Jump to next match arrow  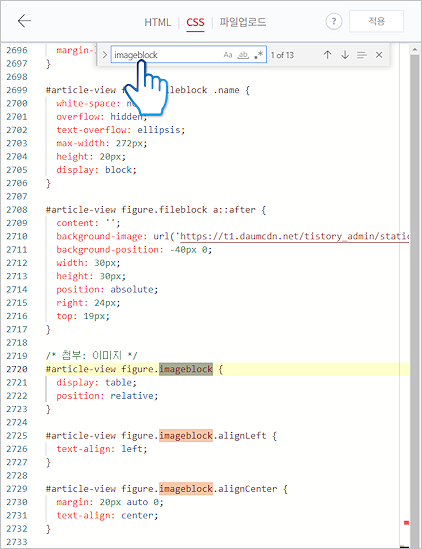(x=345, y=55)
